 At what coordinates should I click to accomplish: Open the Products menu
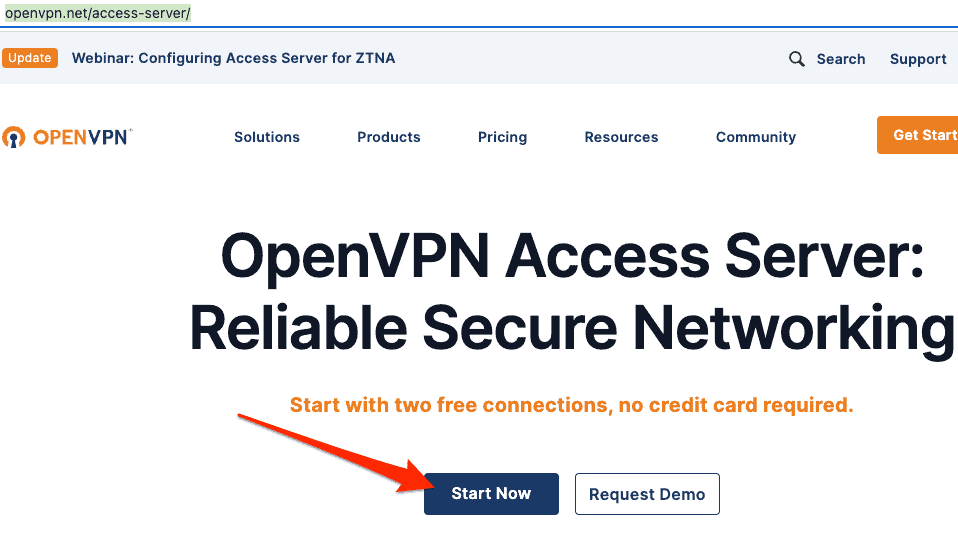(389, 137)
